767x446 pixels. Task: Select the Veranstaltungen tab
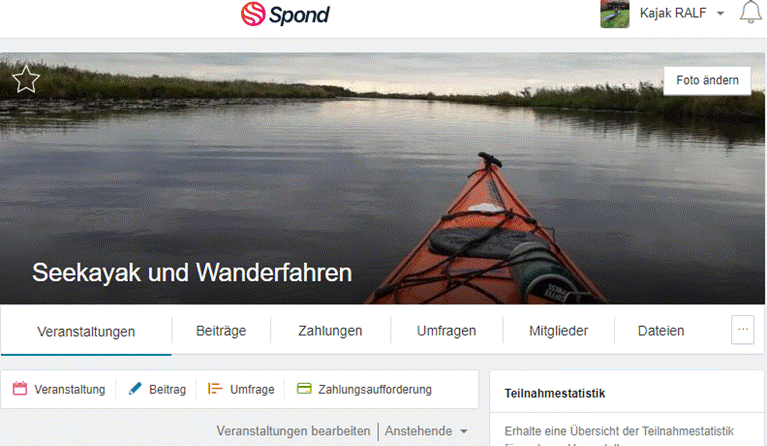pos(86,332)
